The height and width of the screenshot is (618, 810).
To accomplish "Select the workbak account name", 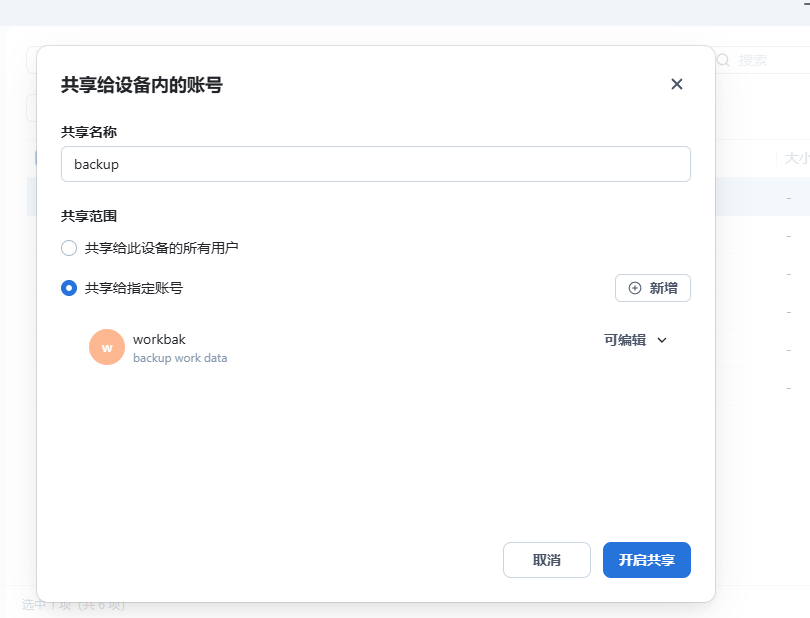I will point(159,340).
